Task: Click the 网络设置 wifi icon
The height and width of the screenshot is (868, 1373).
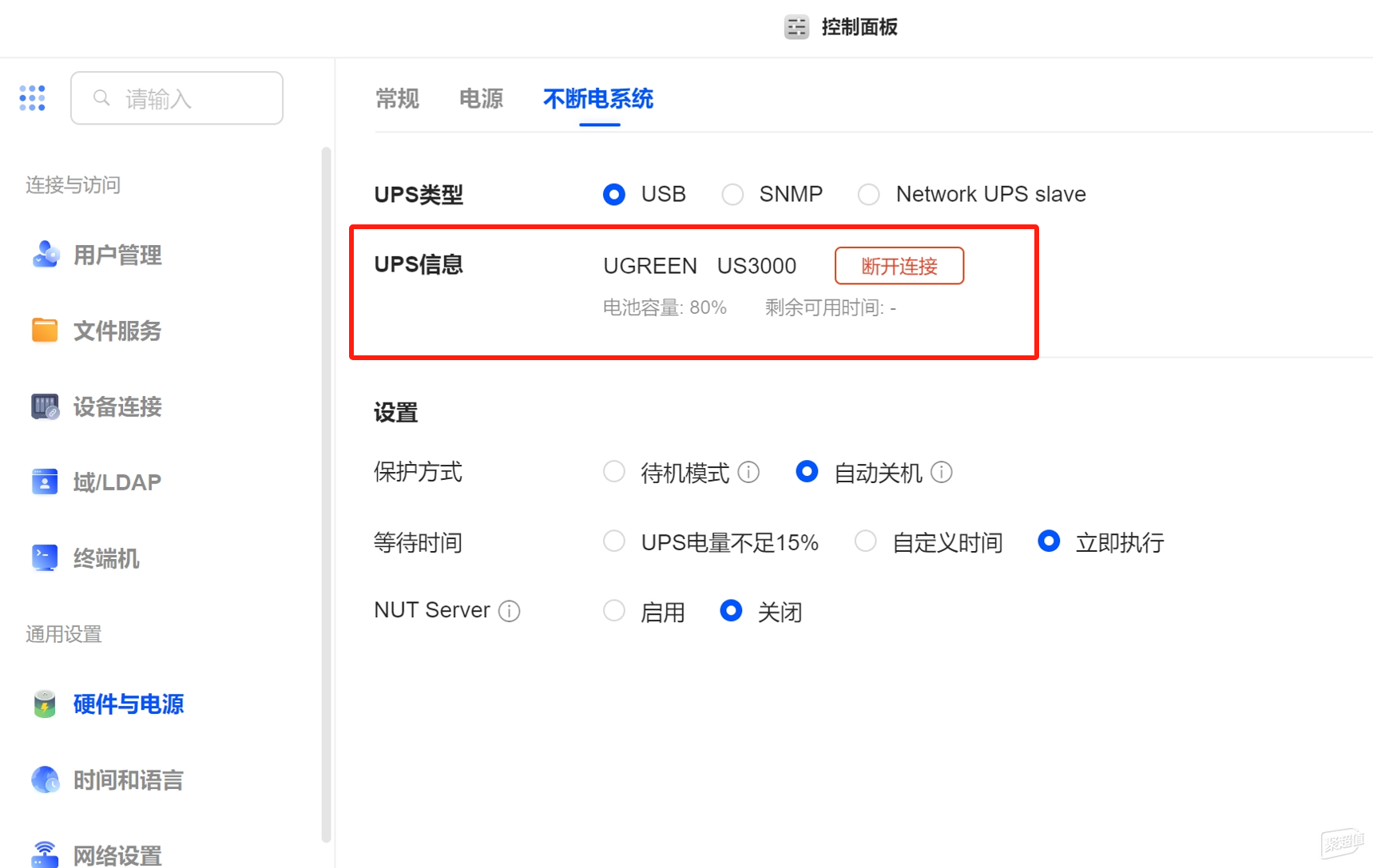Action: click(x=45, y=854)
